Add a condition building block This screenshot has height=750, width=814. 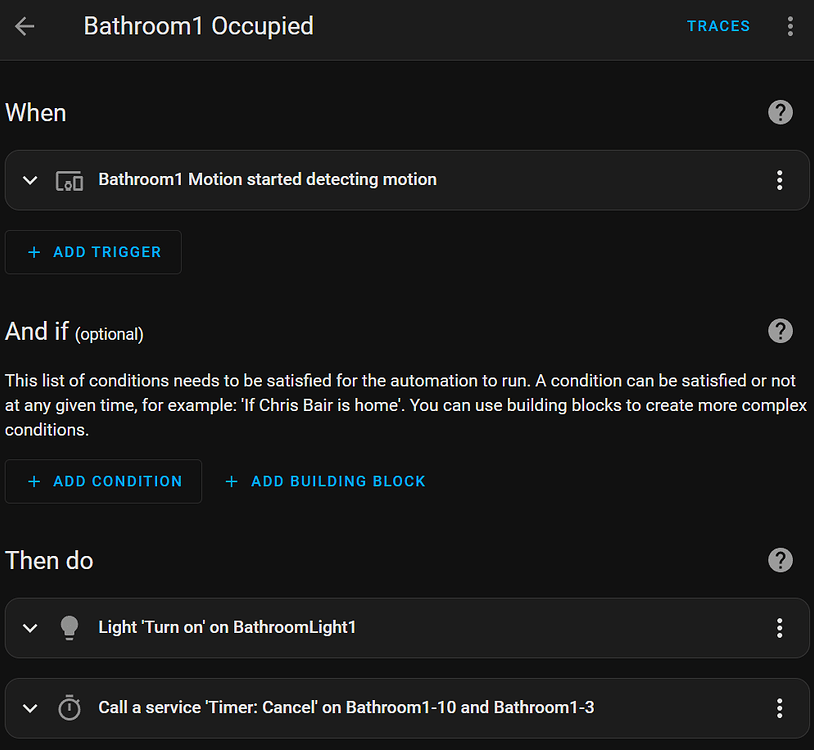click(x=326, y=481)
